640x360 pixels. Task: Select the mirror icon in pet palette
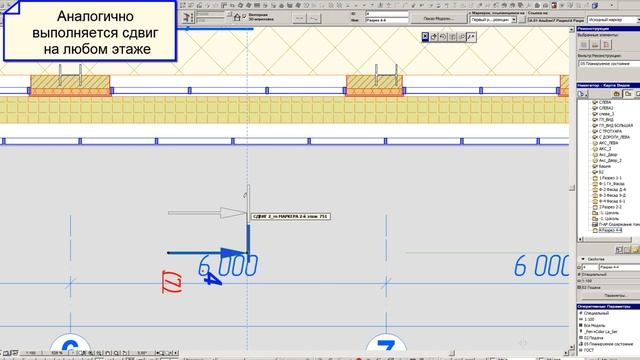point(453,37)
